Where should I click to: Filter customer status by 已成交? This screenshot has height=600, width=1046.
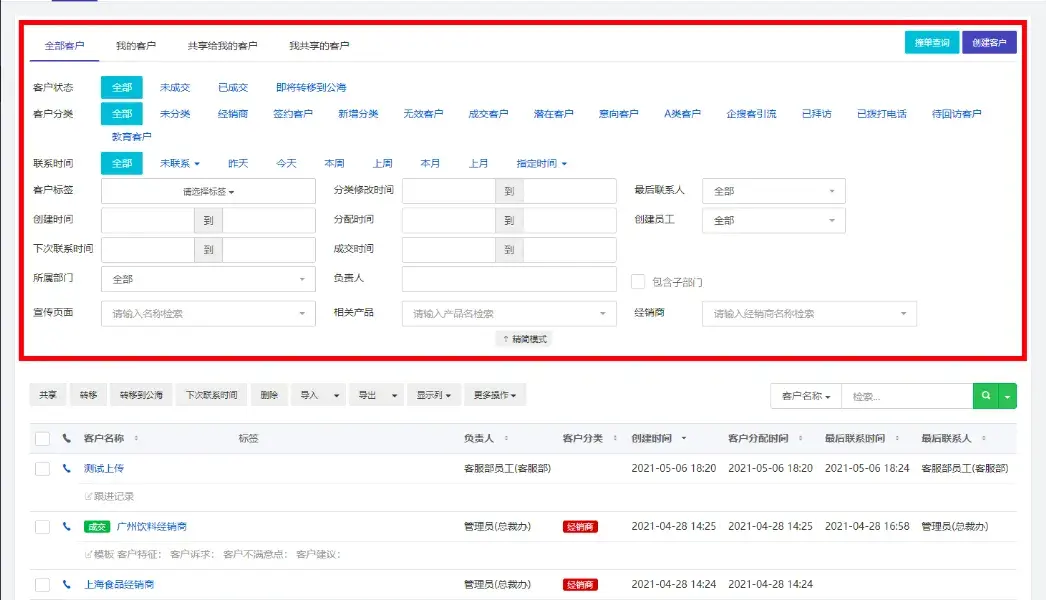point(233,87)
